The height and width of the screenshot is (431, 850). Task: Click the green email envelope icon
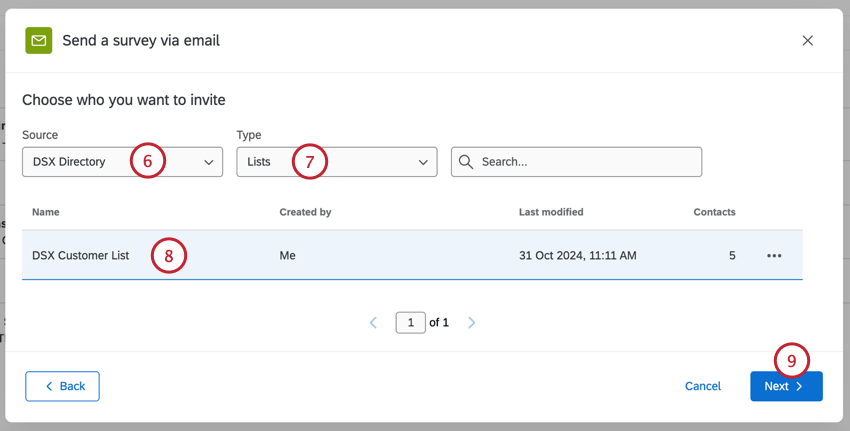click(39, 40)
